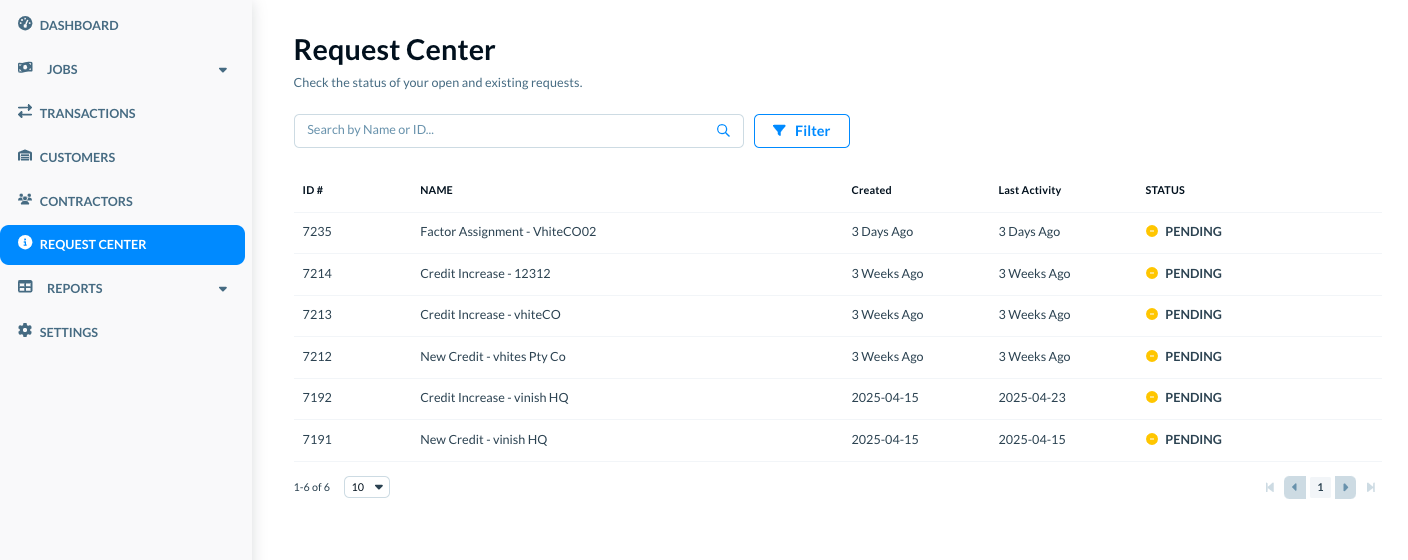Go to Transactions in the sidebar
The image size is (1408, 560).
87,113
